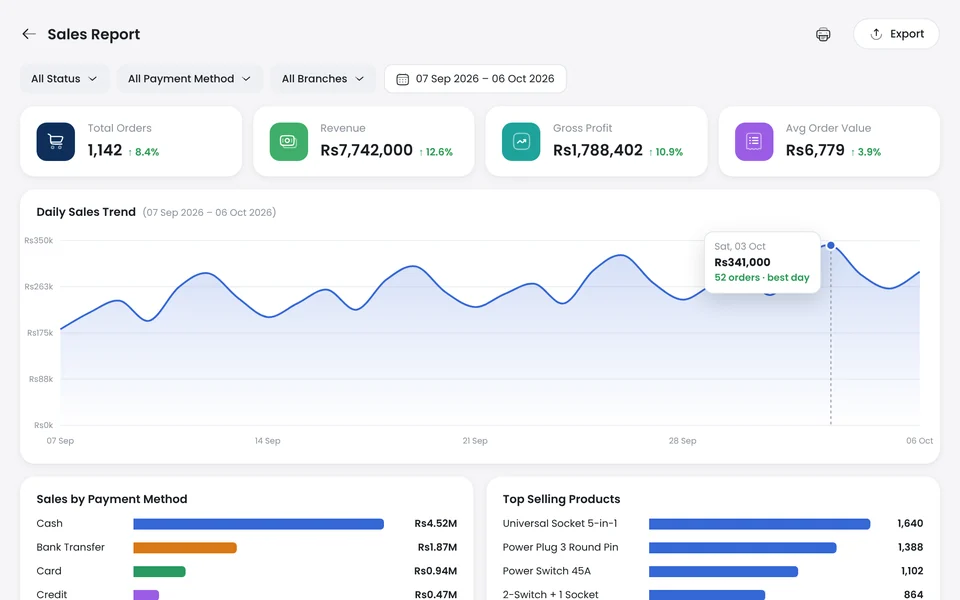The height and width of the screenshot is (600, 960).
Task: Click the 14 Sep axis label
Action: click(x=268, y=441)
